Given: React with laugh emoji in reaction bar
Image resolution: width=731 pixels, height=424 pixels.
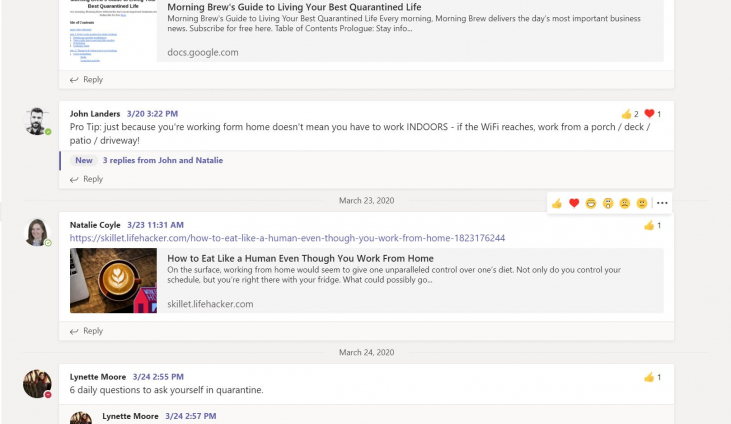Looking at the screenshot, I should 591,203.
